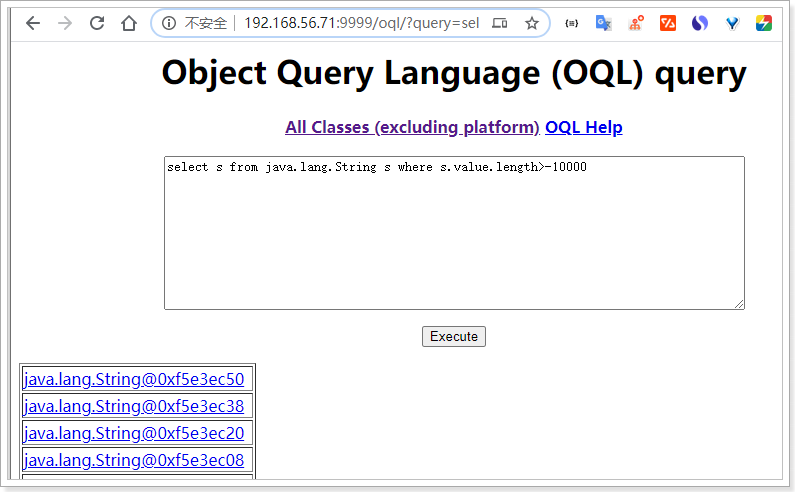Open the red sitemap-style extension icon
The width and height of the screenshot is (795, 492).
tap(636, 23)
